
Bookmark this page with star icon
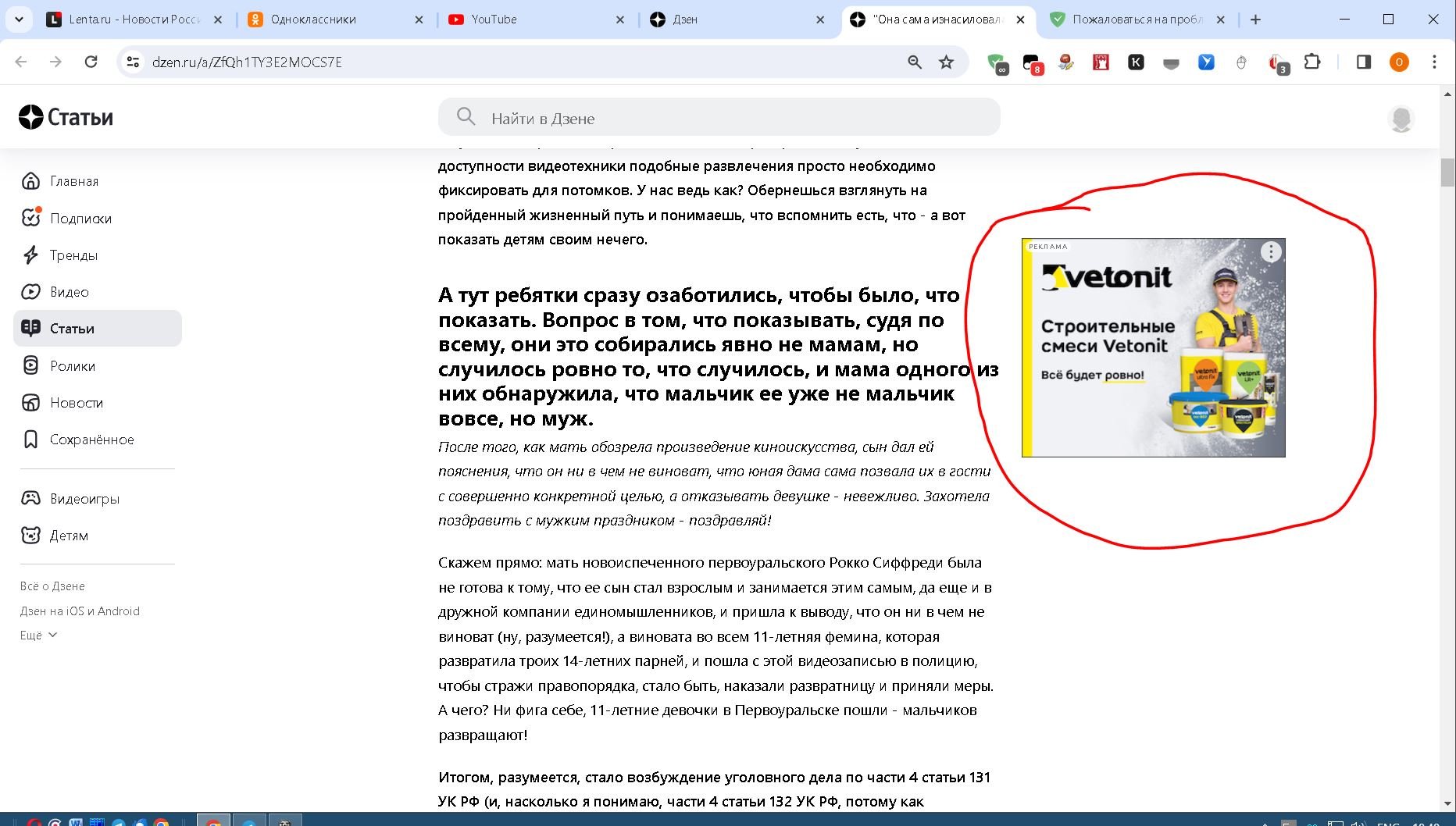[946, 62]
